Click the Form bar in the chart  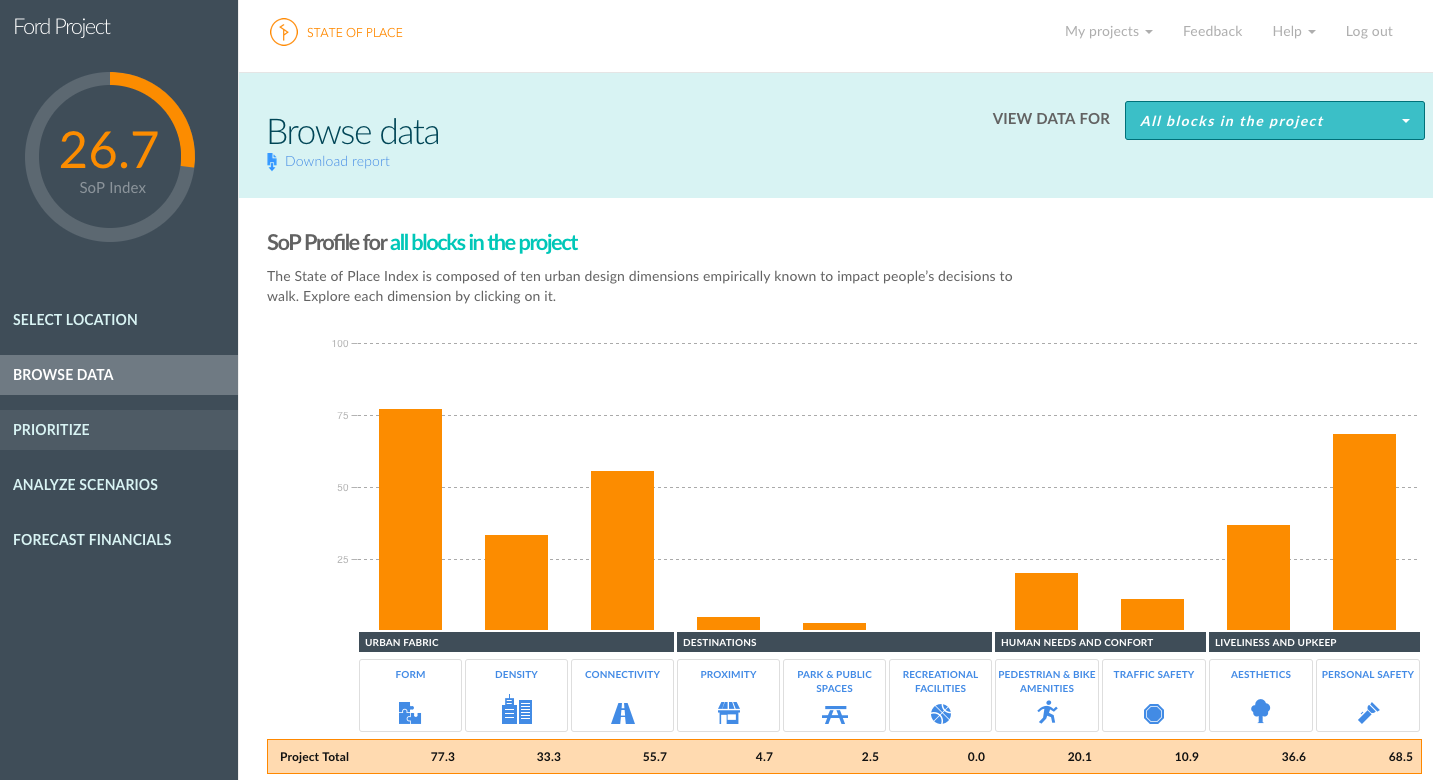click(410, 519)
